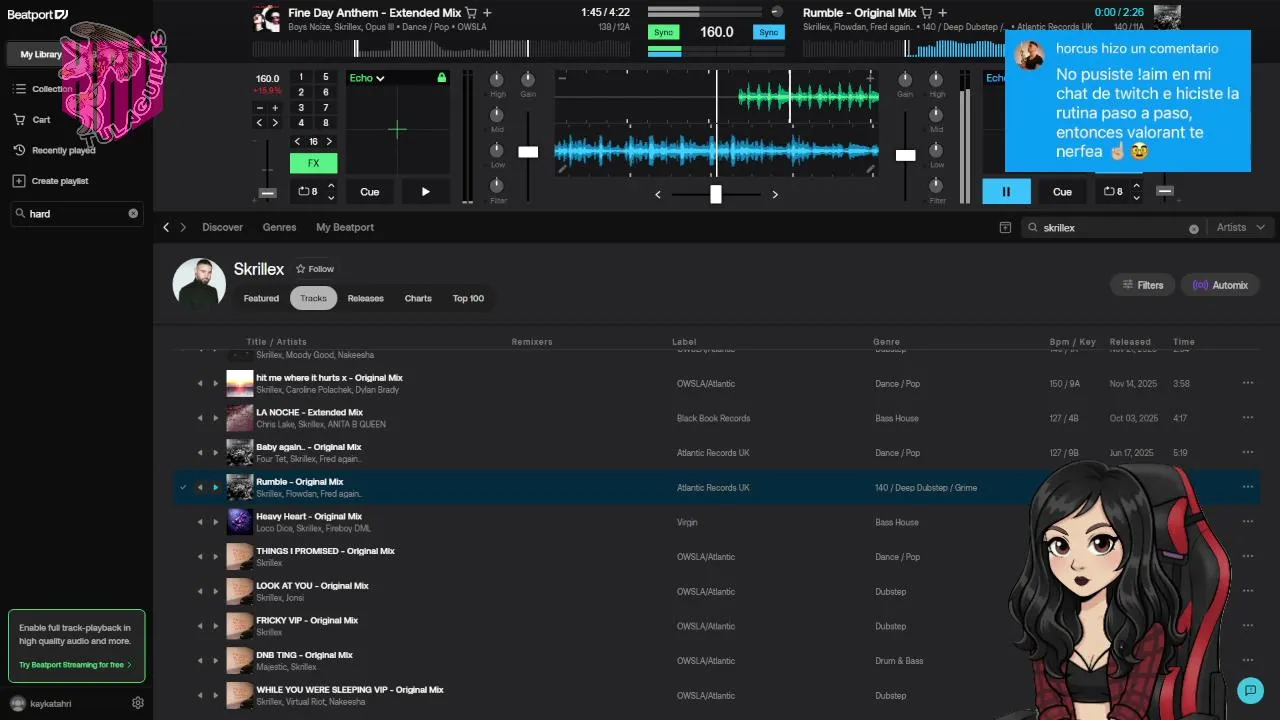Screen dimensions: 1280x720
Task: Open more options for DNB TING track
Action: click(x=1247, y=660)
